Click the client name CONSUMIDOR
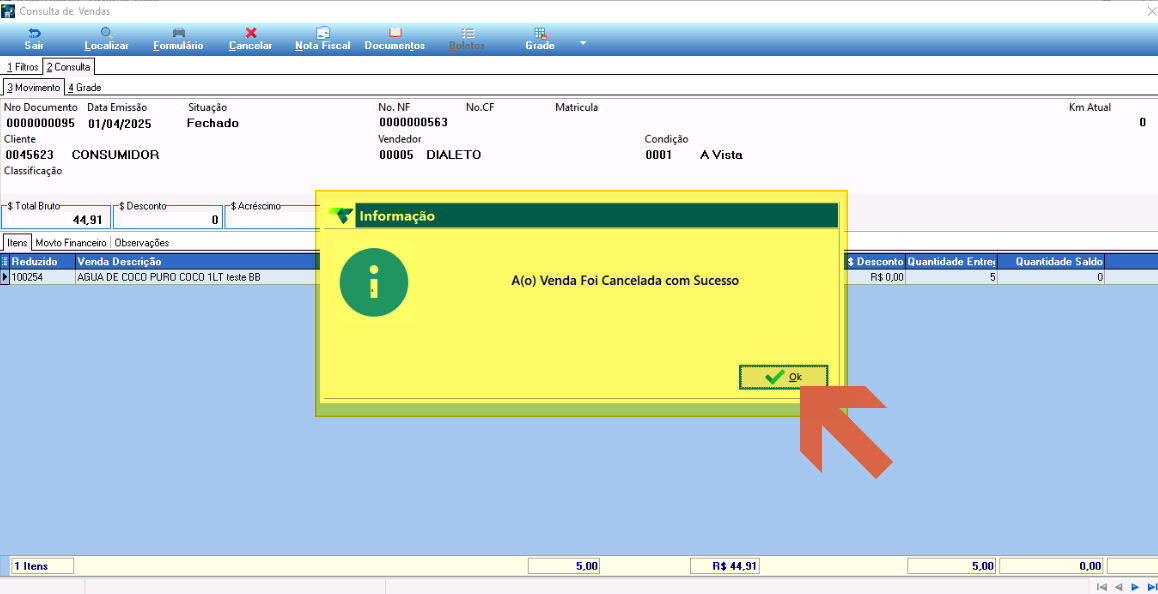1158x594 pixels. click(115, 155)
